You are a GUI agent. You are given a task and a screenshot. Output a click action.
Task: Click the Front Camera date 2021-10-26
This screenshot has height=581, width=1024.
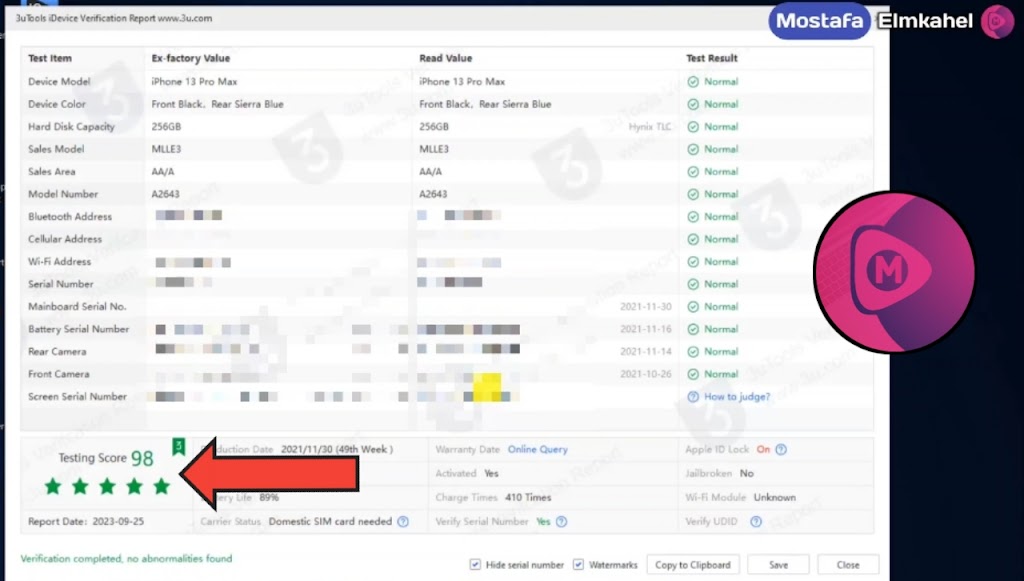click(646, 374)
